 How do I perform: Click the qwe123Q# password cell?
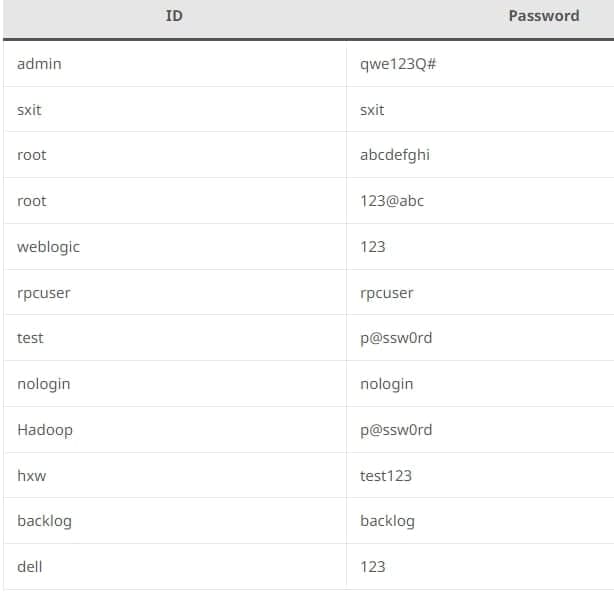pyautogui.click(x=398, y=64)
